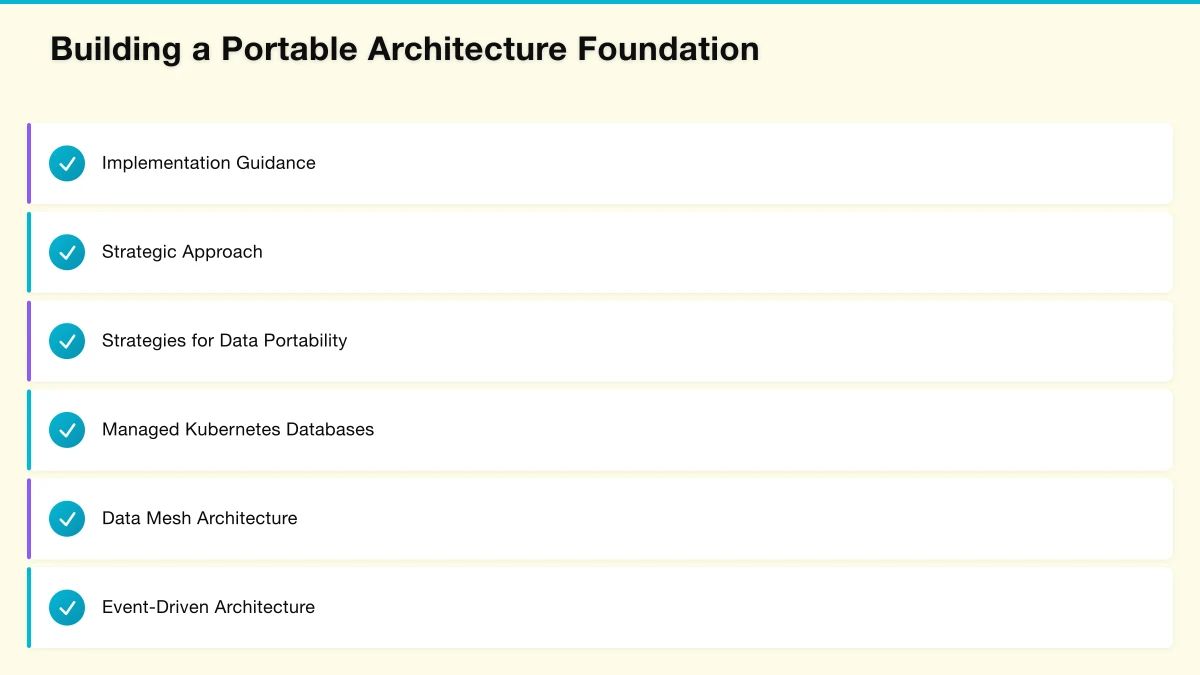Image resolution: width=1200 pixels, height=675 pixels.
Task: Click the purple accent bar beside Implementation Guidance
Action: pos(29,163)
